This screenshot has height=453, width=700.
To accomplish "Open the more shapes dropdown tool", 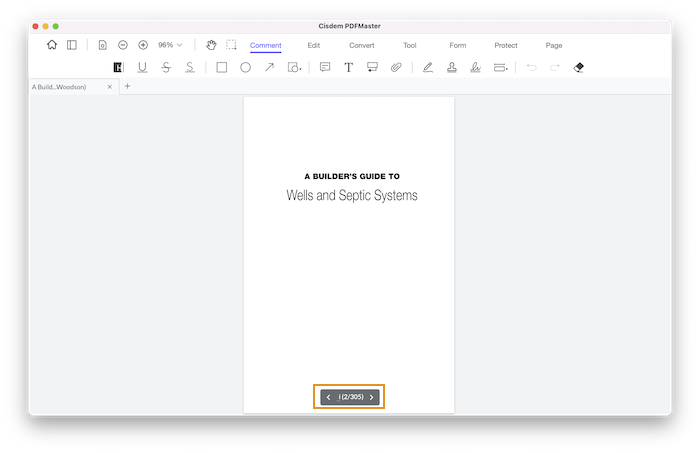I will (294, 67).
